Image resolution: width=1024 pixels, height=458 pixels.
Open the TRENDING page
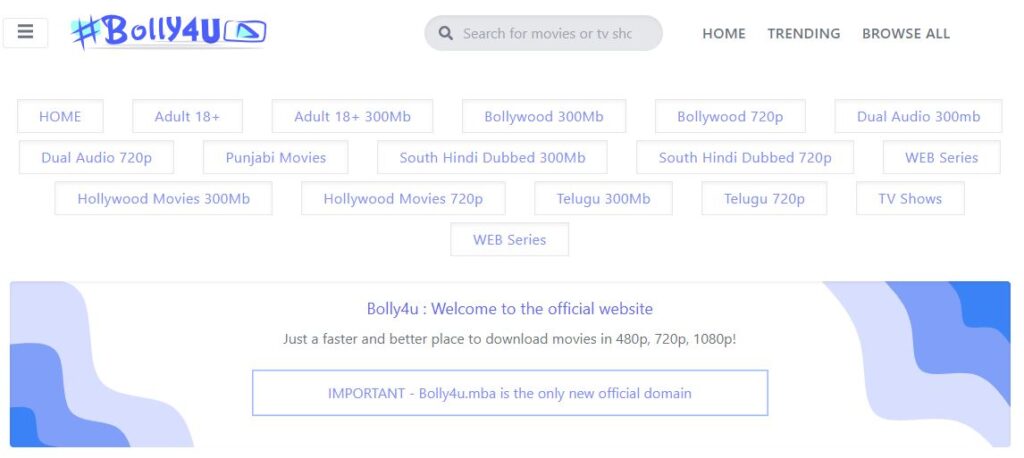click(x=803, y=33)
